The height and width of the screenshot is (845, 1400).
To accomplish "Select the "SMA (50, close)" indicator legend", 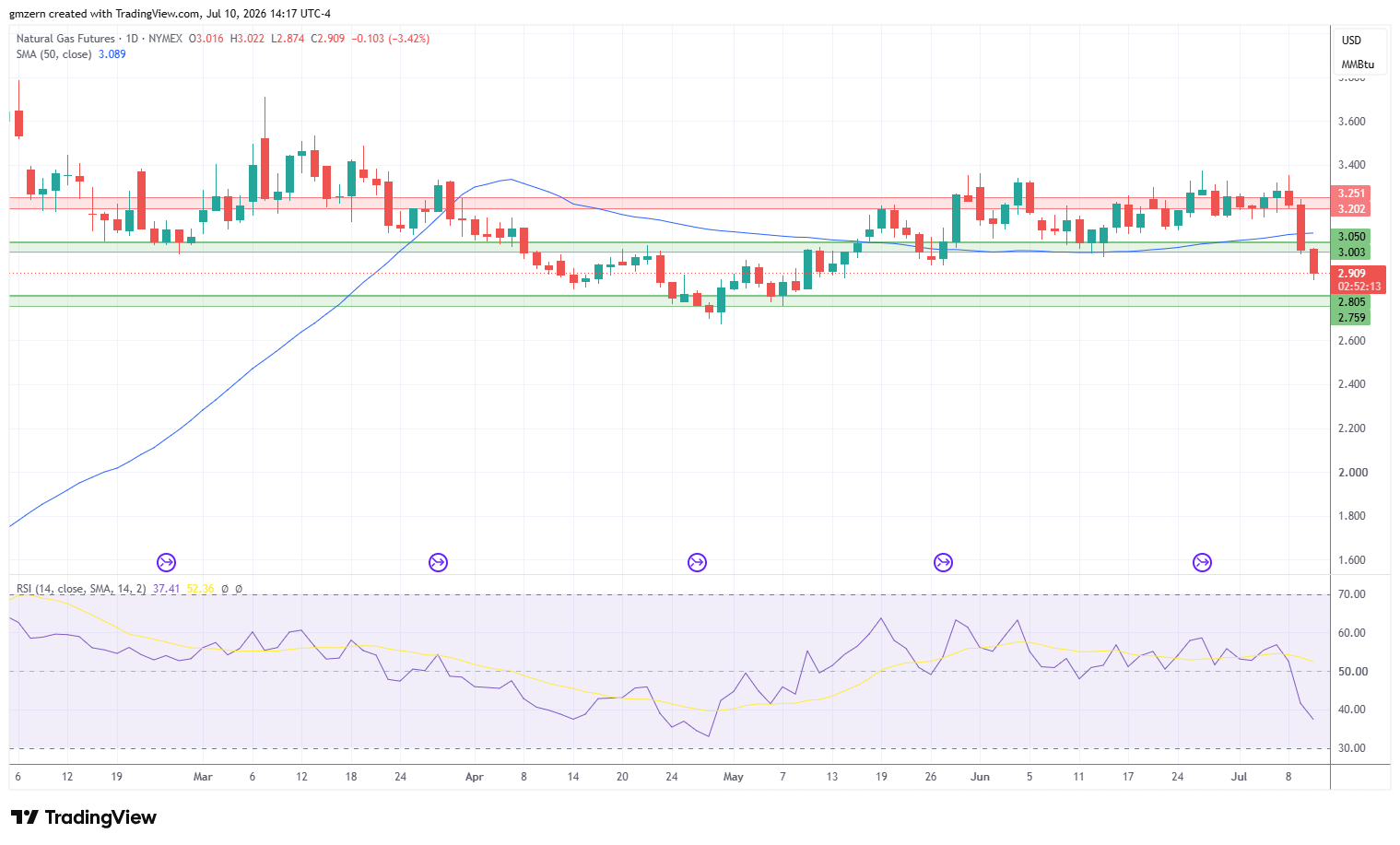I will [x=53, y=54].
